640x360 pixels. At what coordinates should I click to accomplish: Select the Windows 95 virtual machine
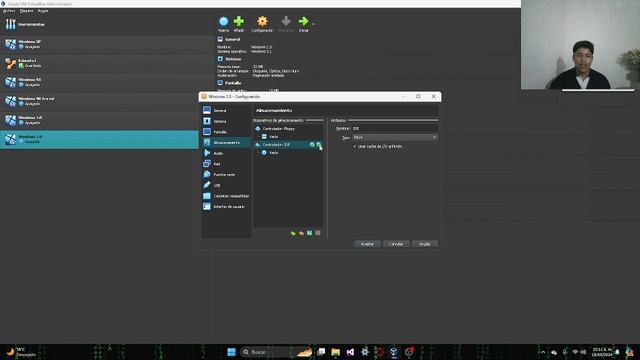pyautogui.click(x=99, y=82)
